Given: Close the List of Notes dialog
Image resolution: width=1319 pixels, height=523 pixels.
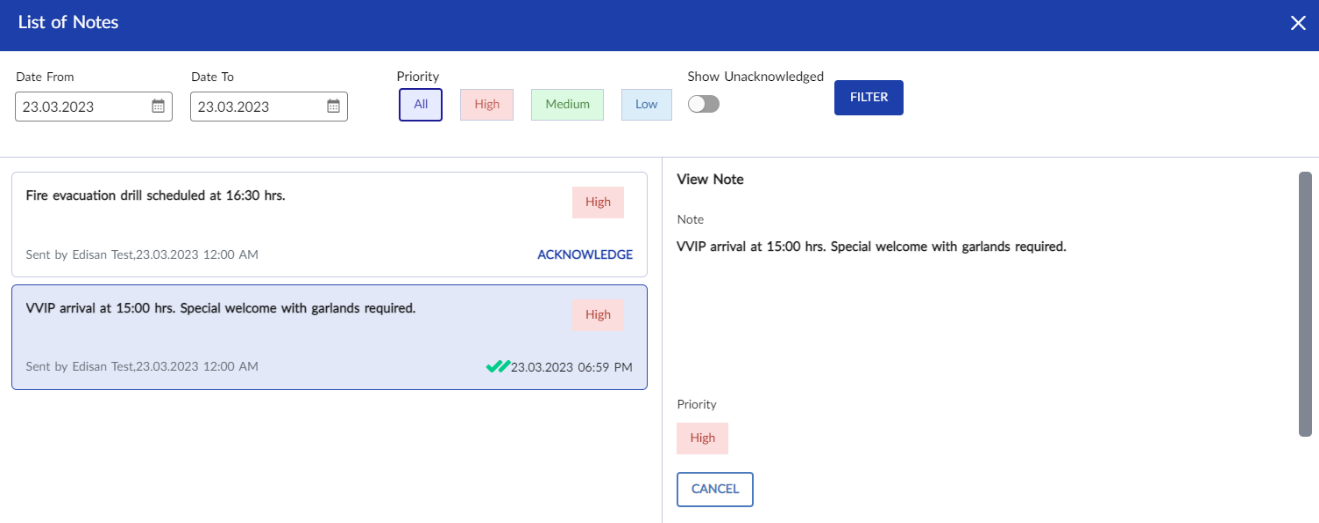Looking at the screenshot, I should click(1298, 23).
